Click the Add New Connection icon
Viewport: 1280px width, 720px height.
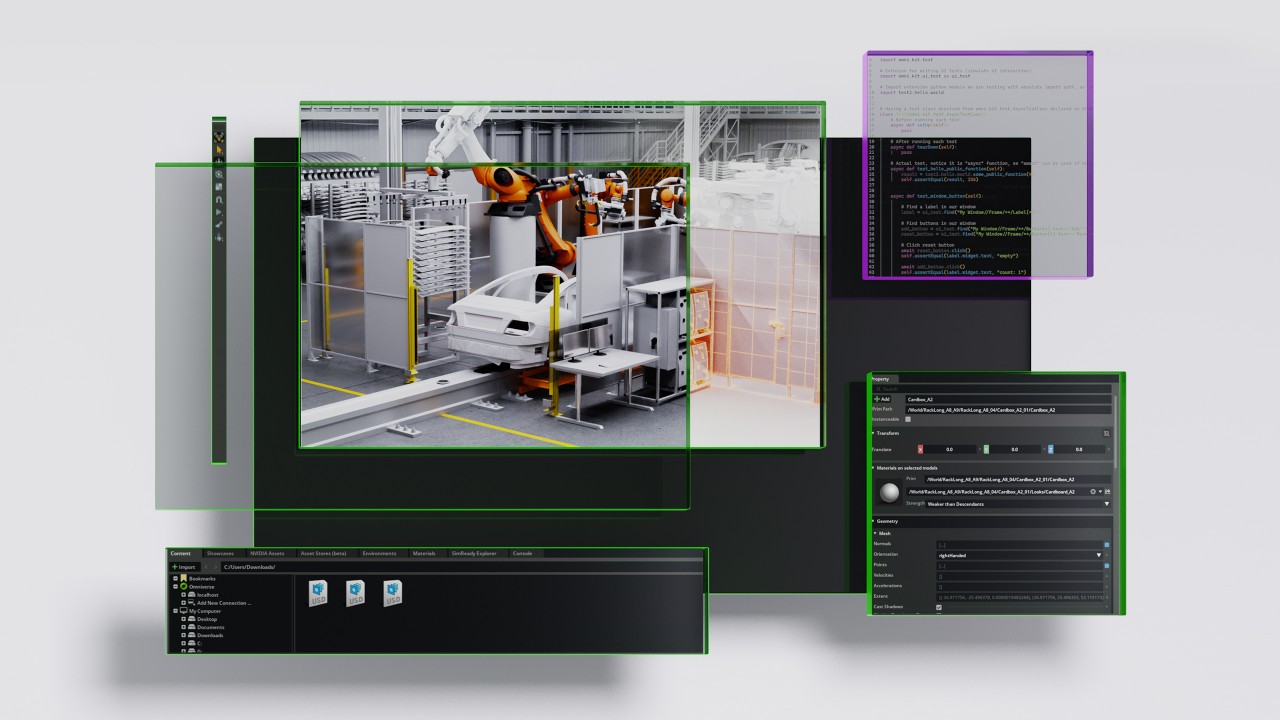click(x=192, y=603)
